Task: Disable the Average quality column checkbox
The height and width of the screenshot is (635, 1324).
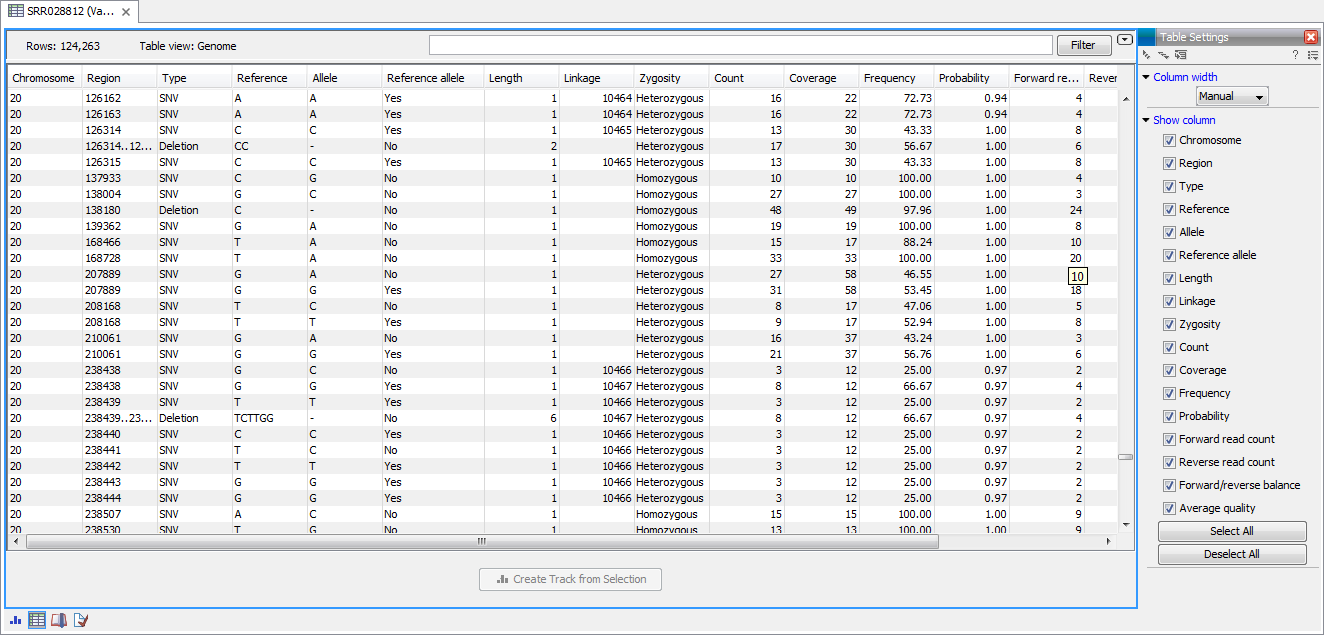Action: (x=1169, y=509)
